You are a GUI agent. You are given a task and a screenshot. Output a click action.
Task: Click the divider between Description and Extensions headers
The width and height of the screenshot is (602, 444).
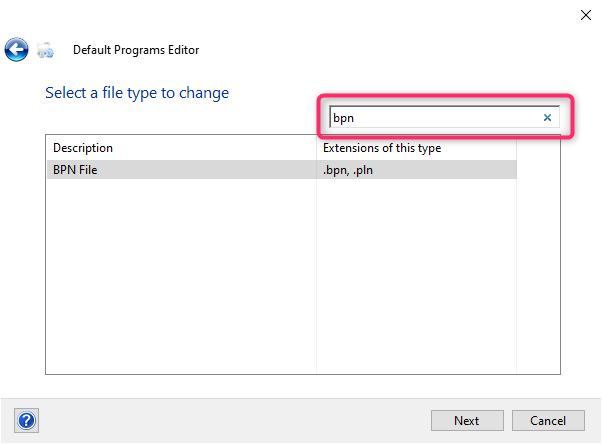(316, 148)
